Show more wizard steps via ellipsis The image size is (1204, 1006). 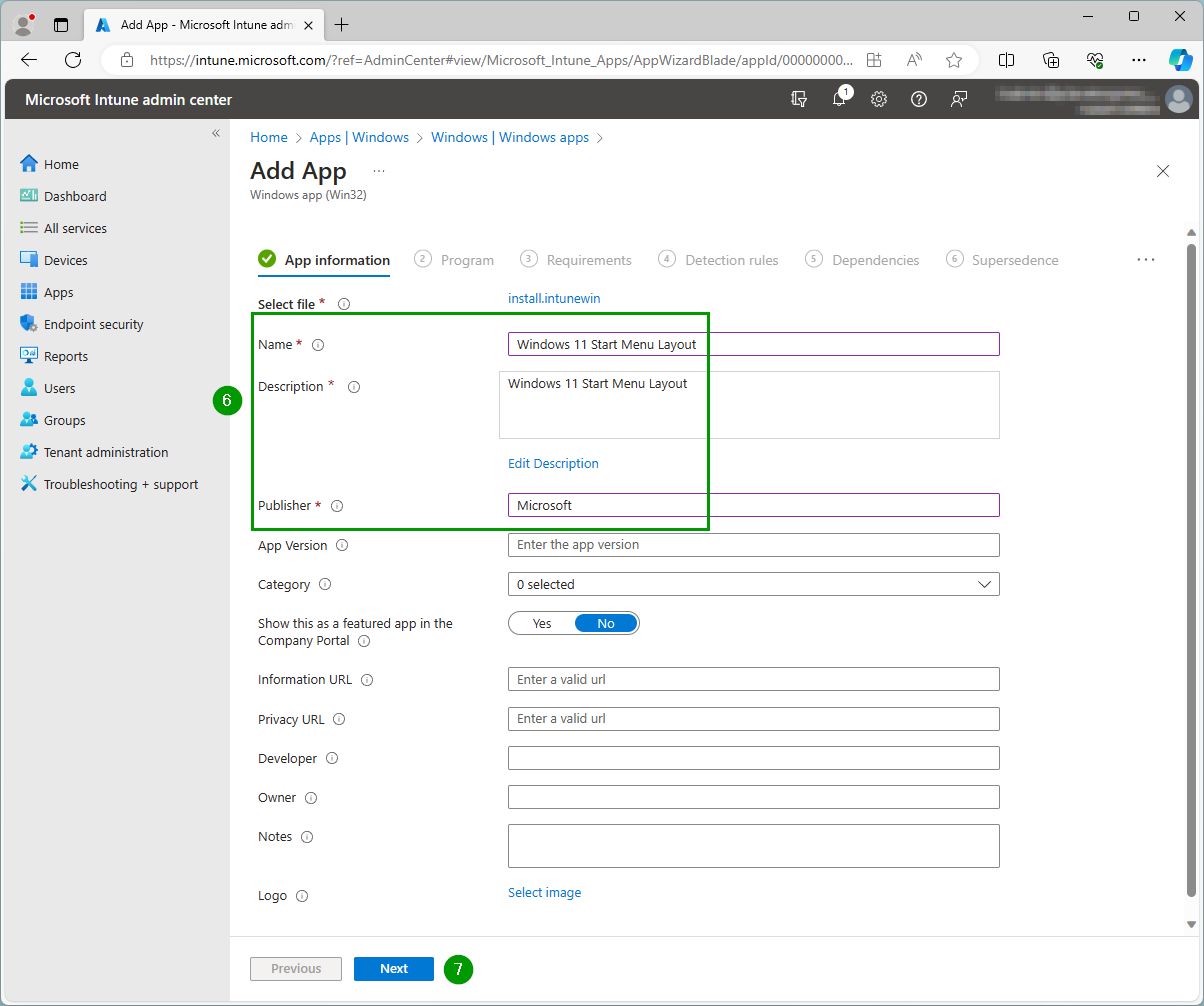(x=1146, y=260)
